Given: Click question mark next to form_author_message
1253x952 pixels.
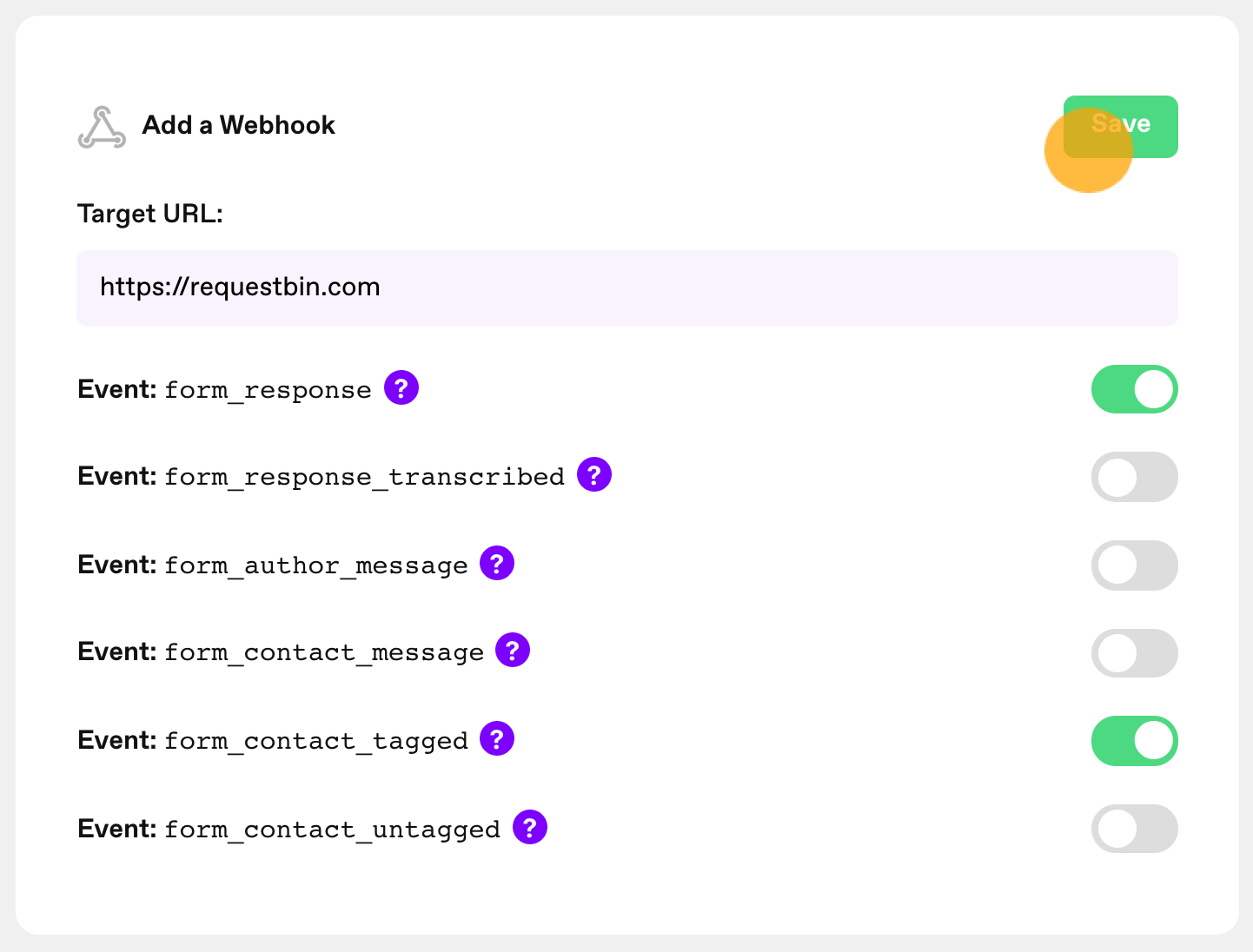Looking at the screenshot, I should tap(497, 563).
